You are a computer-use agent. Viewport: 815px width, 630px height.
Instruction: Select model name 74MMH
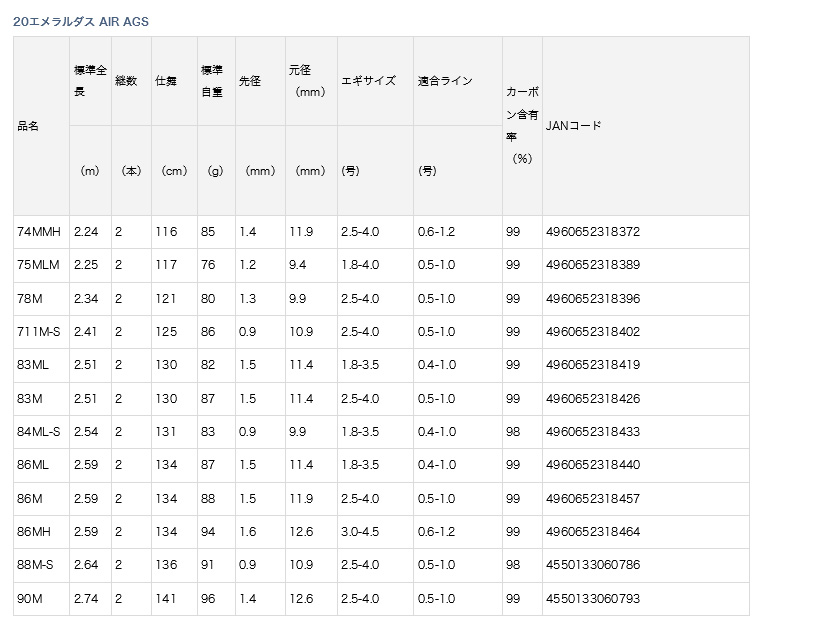(38, 232)
